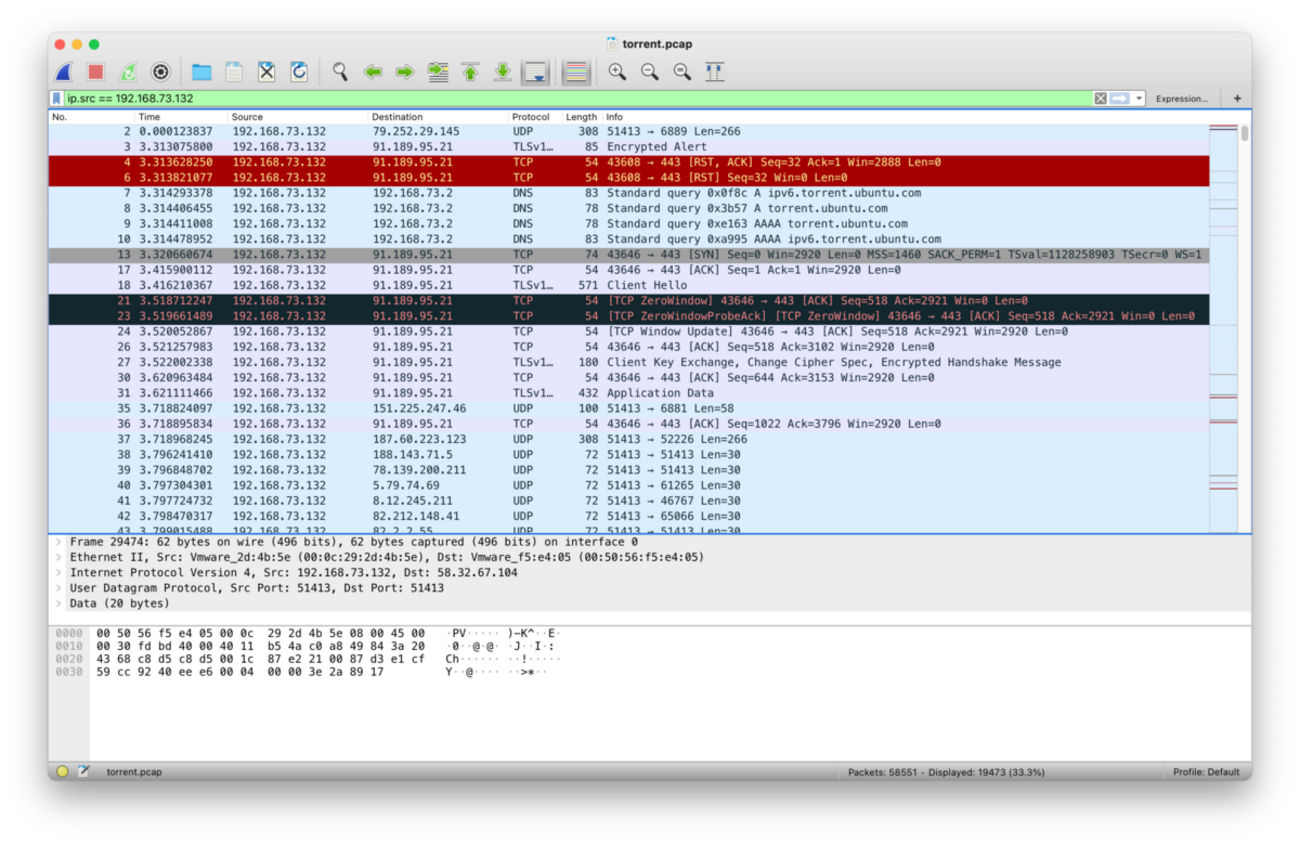Open the Expression... filter builder
The height and width of the screenshot is (844, 1300).
(x=1181, y=99)
